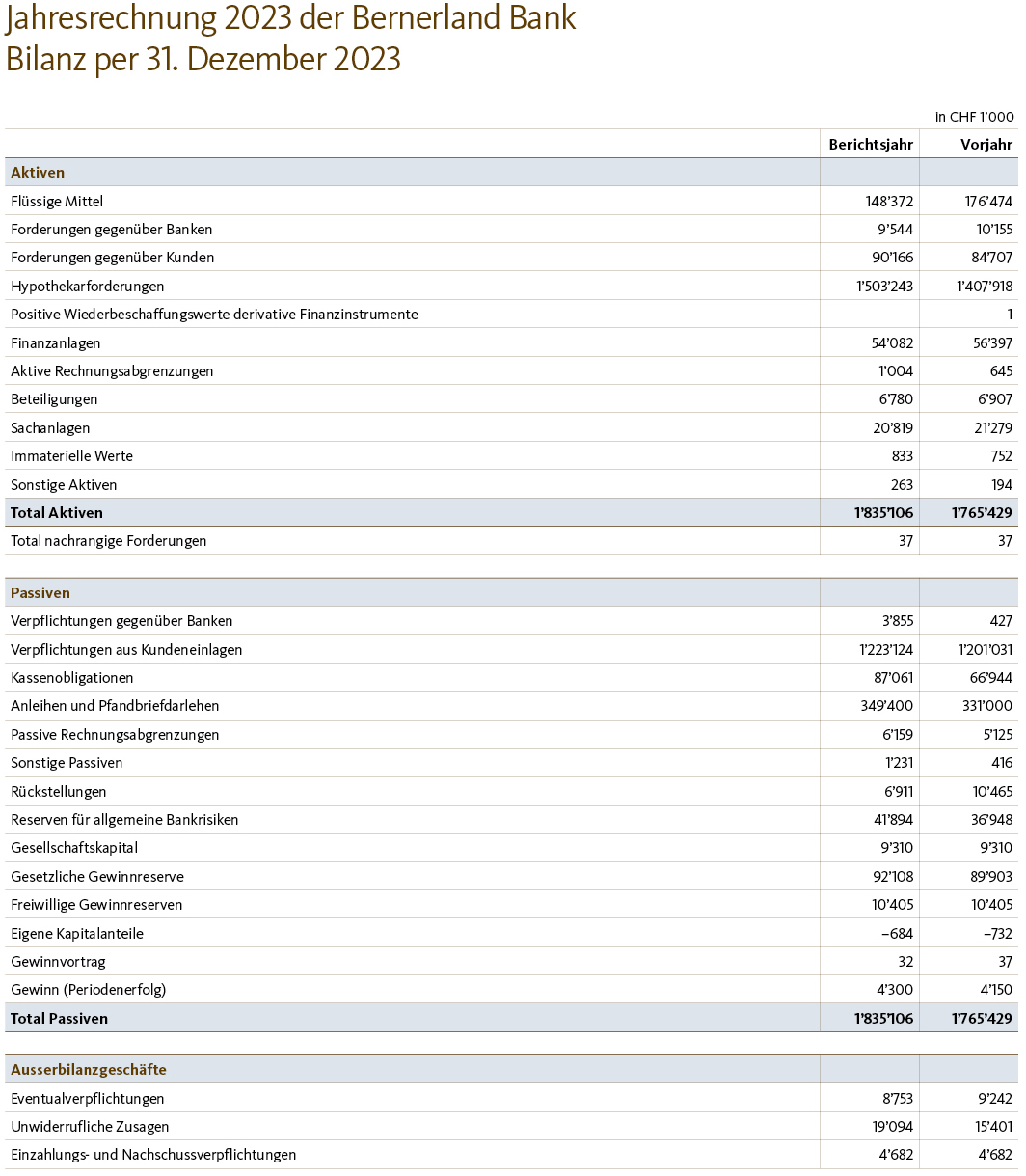Screen dimensions: 1026x1176
Task: Select the value 833
Action: tap(902, 456)
